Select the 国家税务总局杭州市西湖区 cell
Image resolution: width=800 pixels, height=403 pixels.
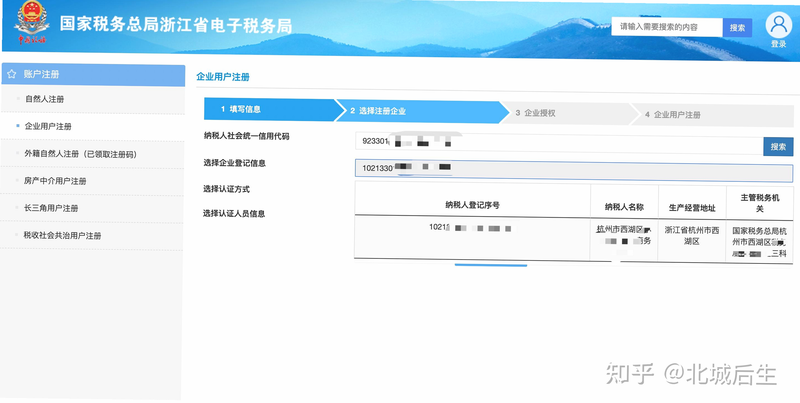click(x=759, y=242)
